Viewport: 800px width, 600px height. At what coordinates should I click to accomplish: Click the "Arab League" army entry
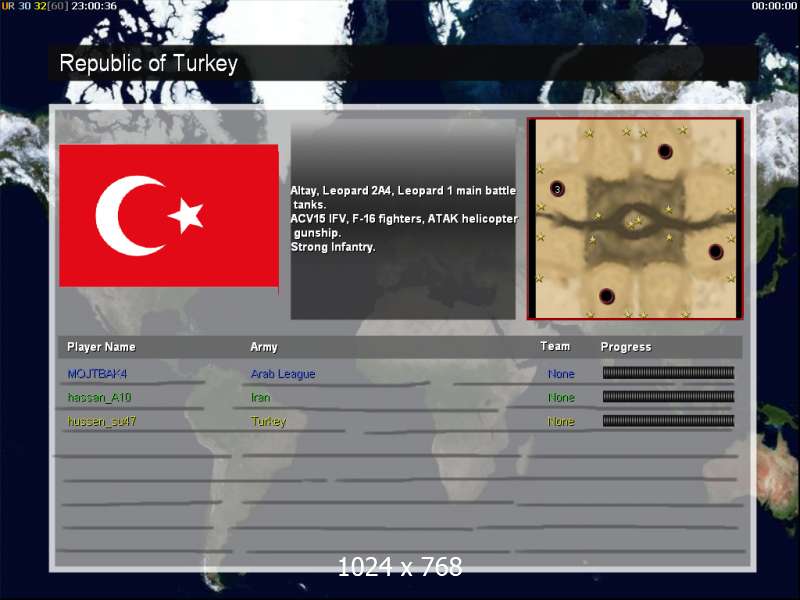point(283,374)
